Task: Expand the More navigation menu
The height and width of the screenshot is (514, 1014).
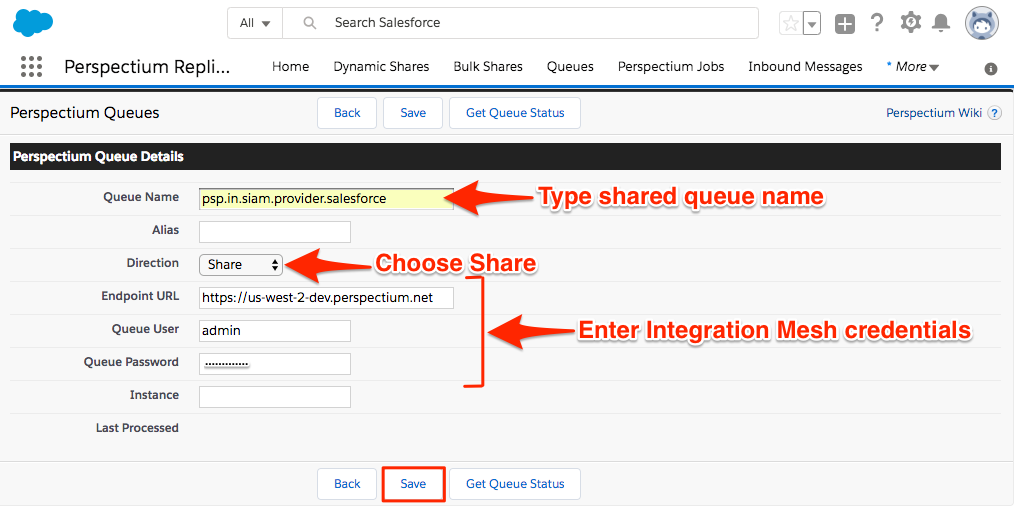Action: 912,67
